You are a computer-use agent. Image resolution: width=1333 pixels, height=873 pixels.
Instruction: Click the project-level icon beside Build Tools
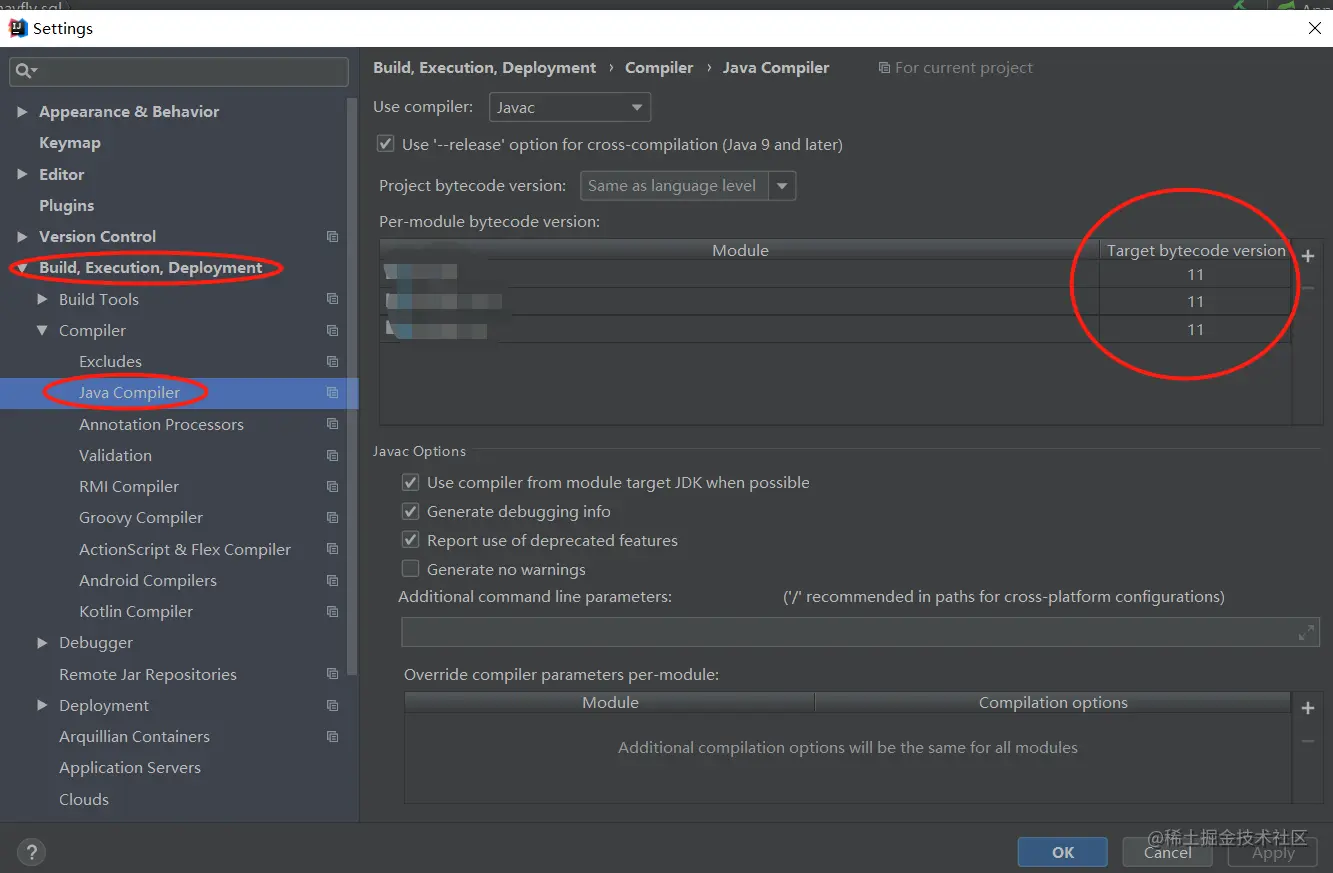pos(333,299)
